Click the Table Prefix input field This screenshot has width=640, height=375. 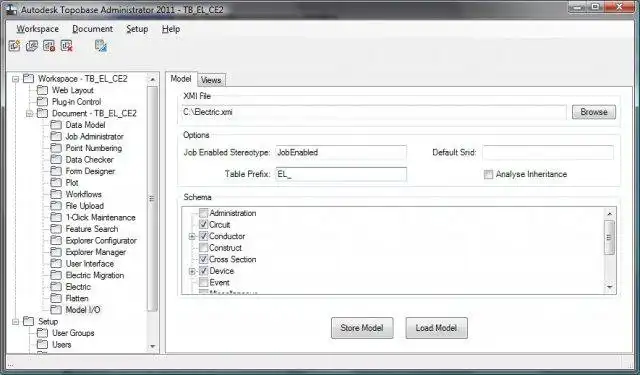coord(341,174)
